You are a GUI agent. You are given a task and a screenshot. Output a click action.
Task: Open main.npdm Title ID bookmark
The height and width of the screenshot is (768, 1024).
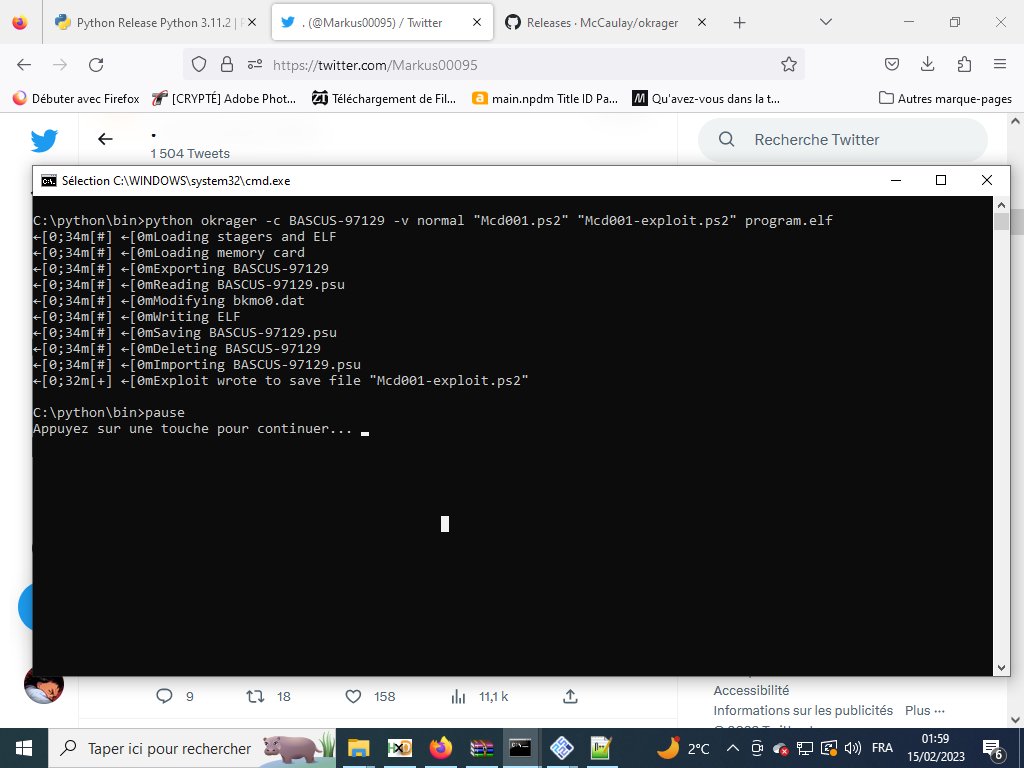coord(545,99)
